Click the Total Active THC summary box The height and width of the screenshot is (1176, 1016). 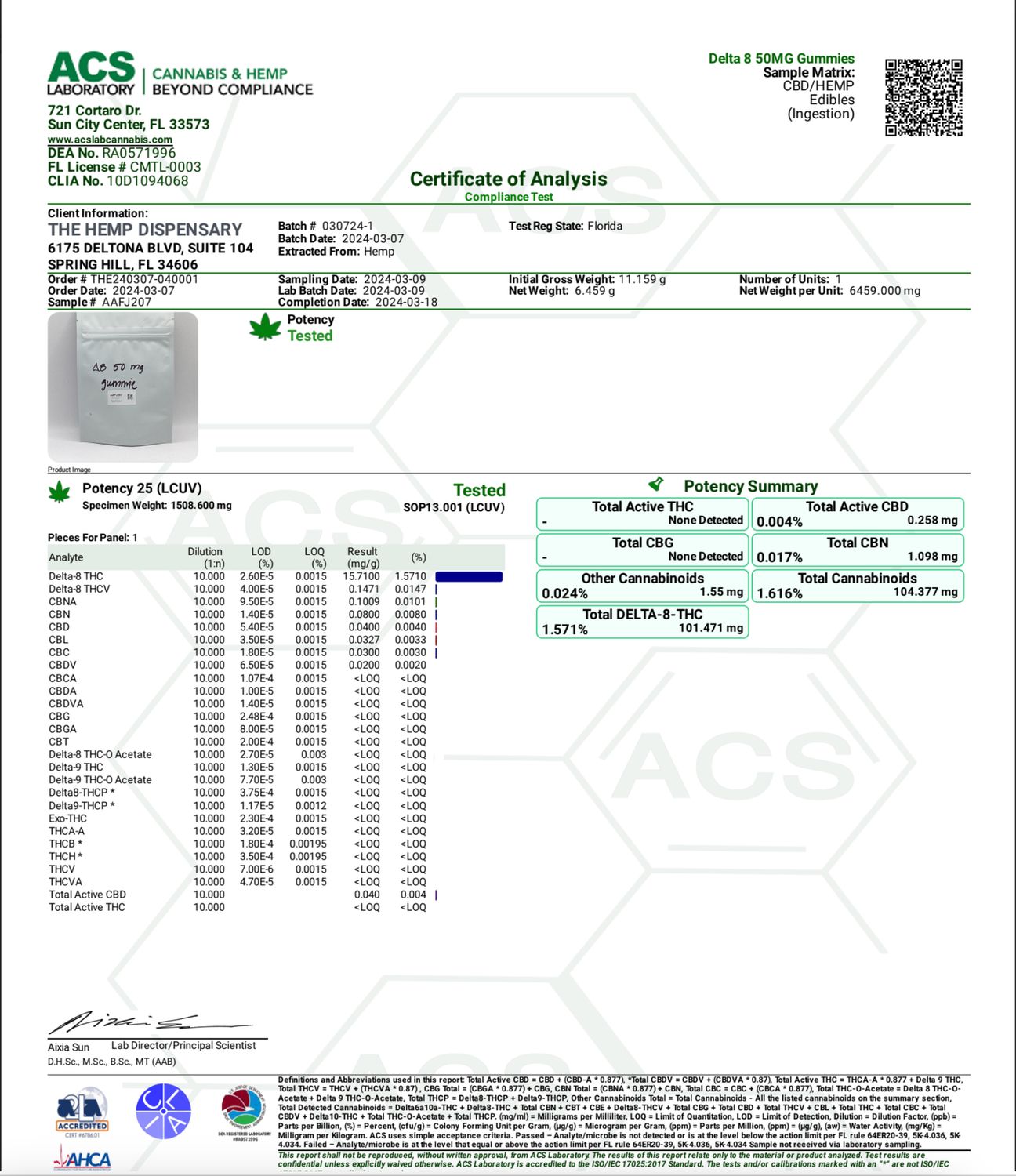click(x=643, y=514)
